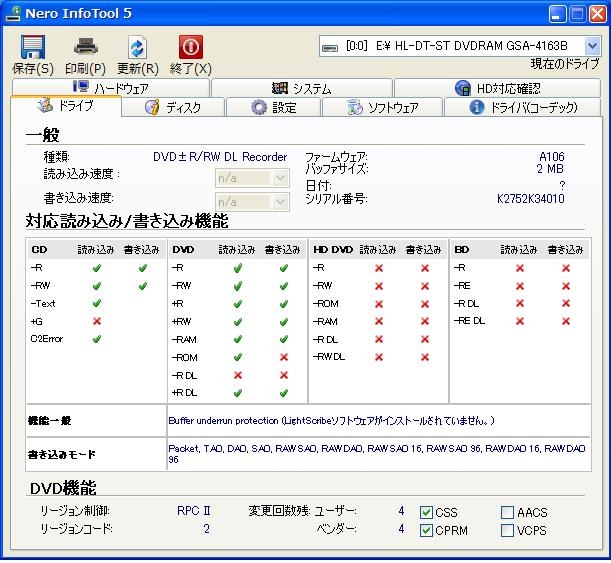Click the BD -R write red cross

566,268
